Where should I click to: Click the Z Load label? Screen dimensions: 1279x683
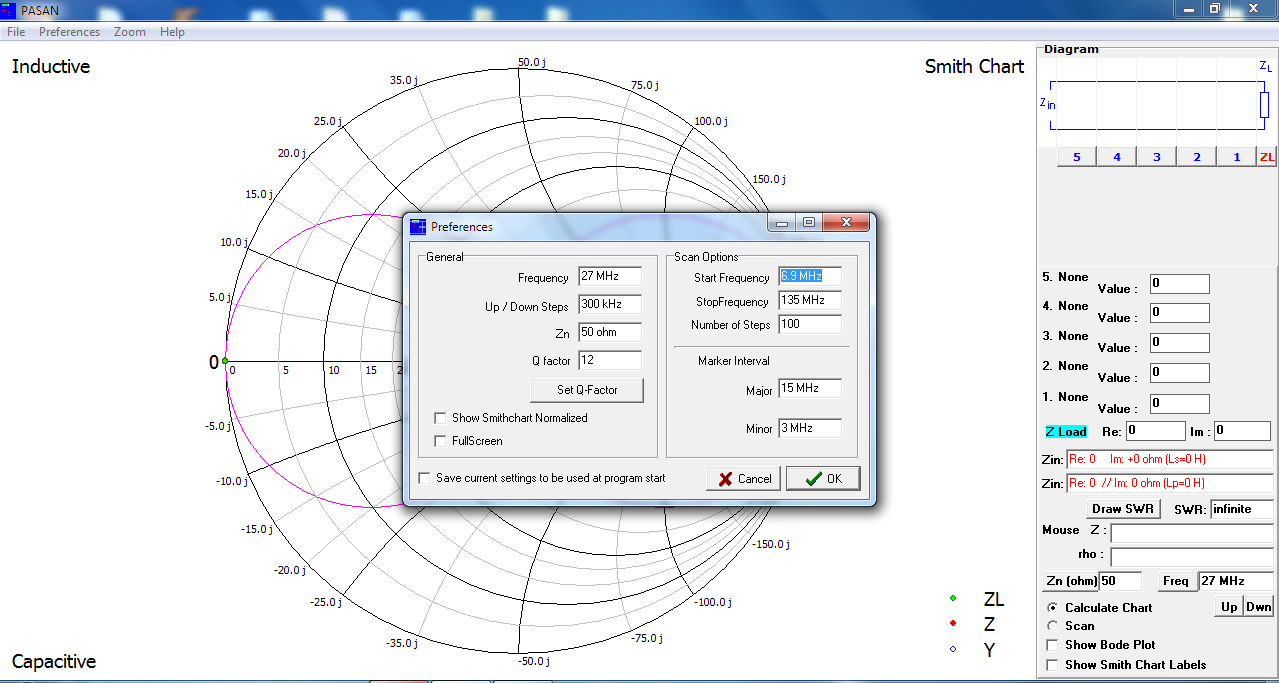[x=1066, y=432]
